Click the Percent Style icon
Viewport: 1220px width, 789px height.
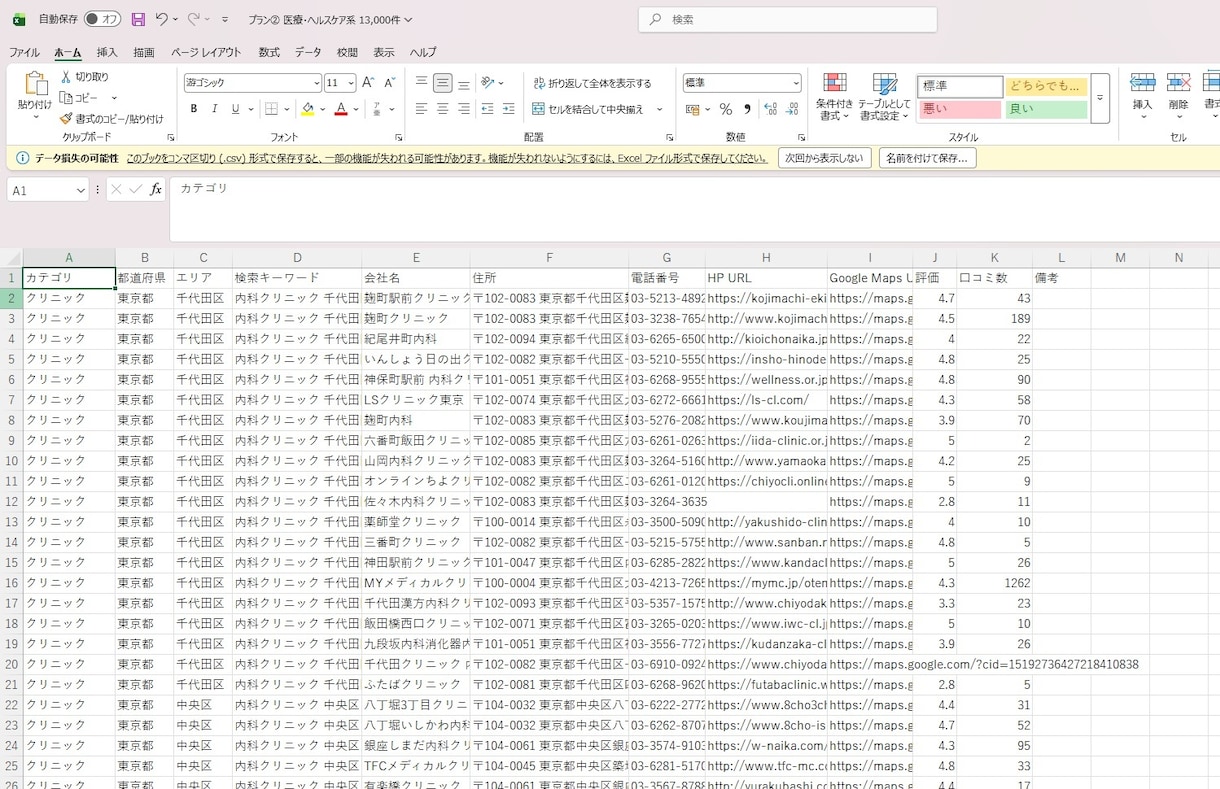pos(726,109)
